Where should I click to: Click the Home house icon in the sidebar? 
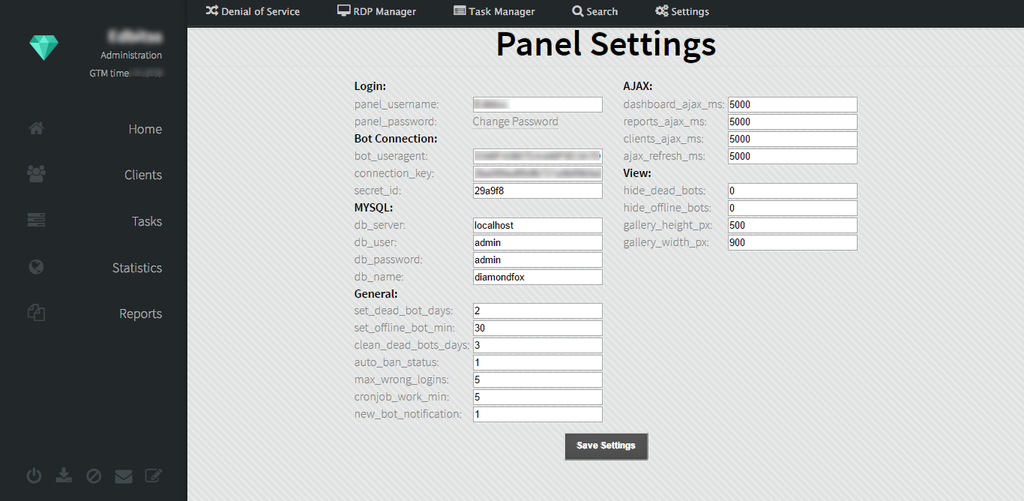pos(37,129)
